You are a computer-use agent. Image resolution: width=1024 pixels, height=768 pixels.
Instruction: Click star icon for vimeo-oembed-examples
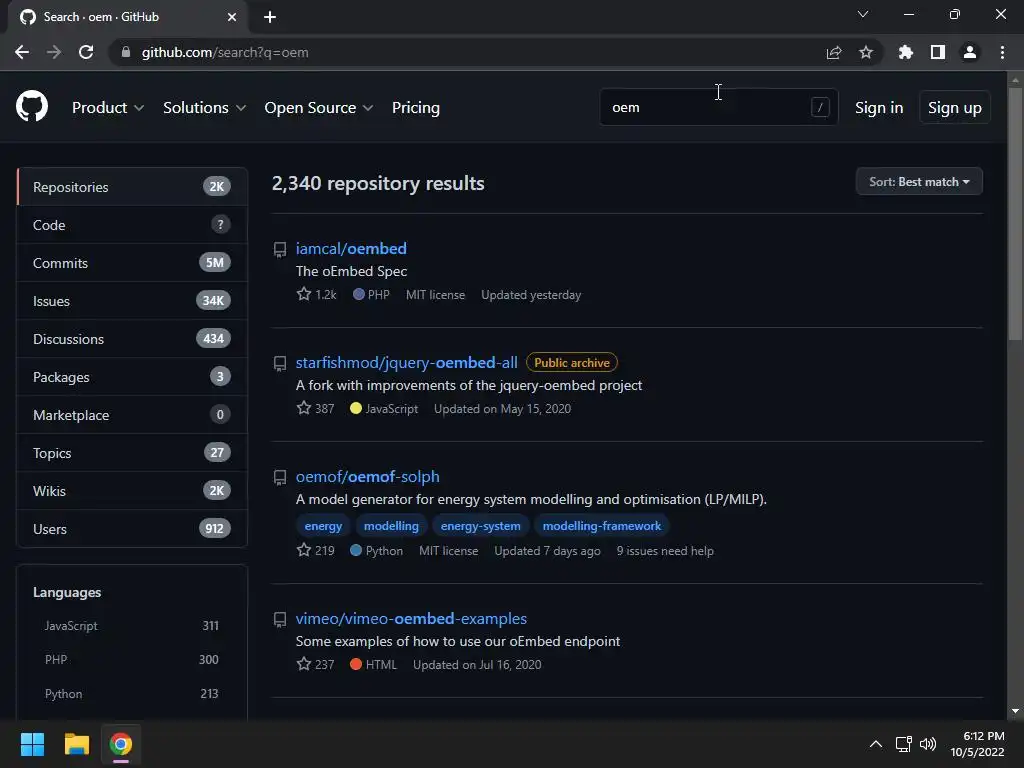[304, 664]
